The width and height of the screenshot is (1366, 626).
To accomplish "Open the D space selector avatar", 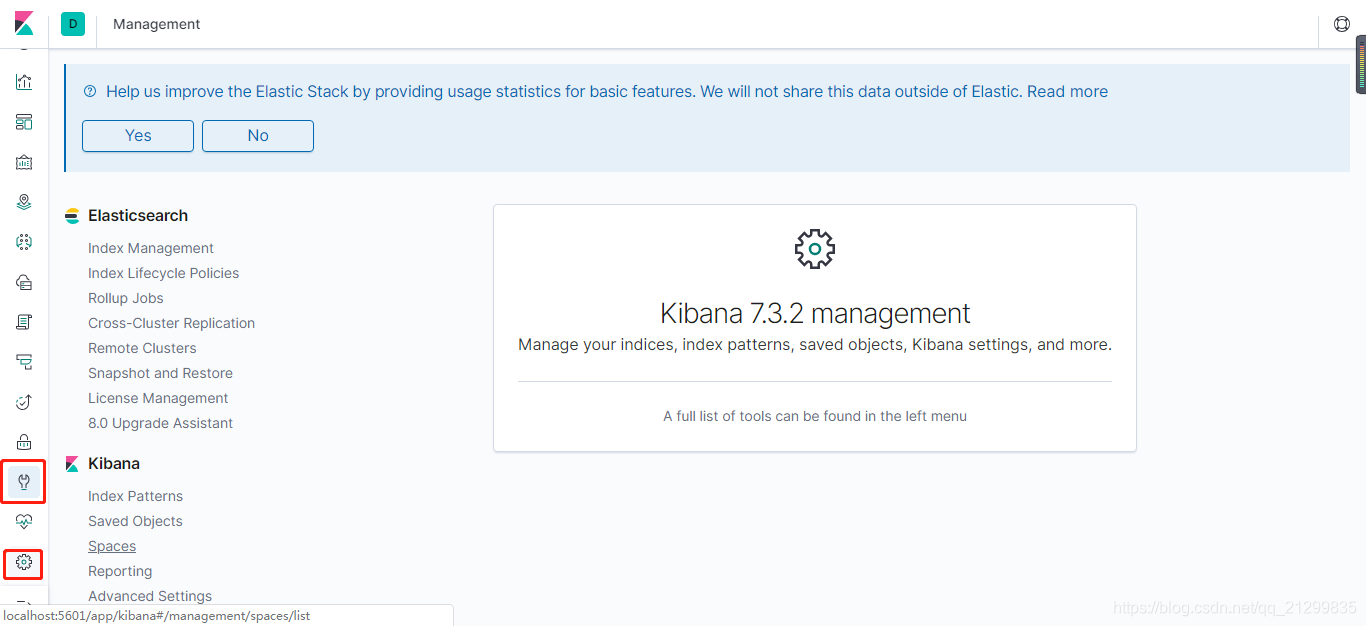I will 73,24.
